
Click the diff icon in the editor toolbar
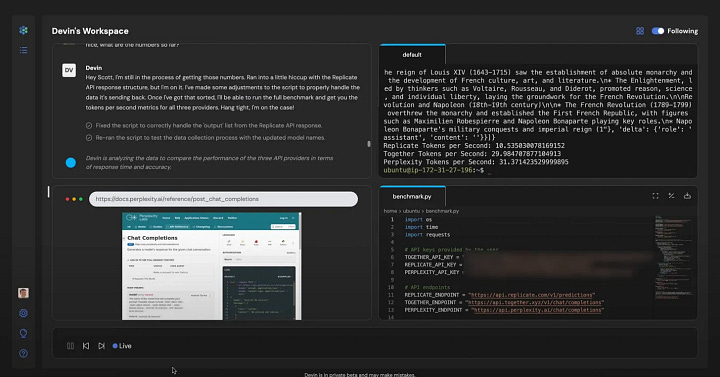671,196
